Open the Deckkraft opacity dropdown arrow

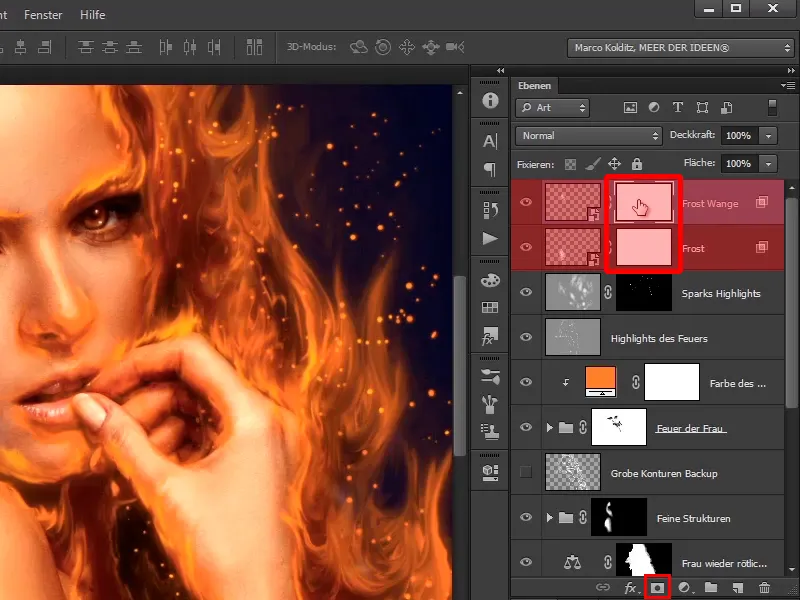(x=768, y=135)
